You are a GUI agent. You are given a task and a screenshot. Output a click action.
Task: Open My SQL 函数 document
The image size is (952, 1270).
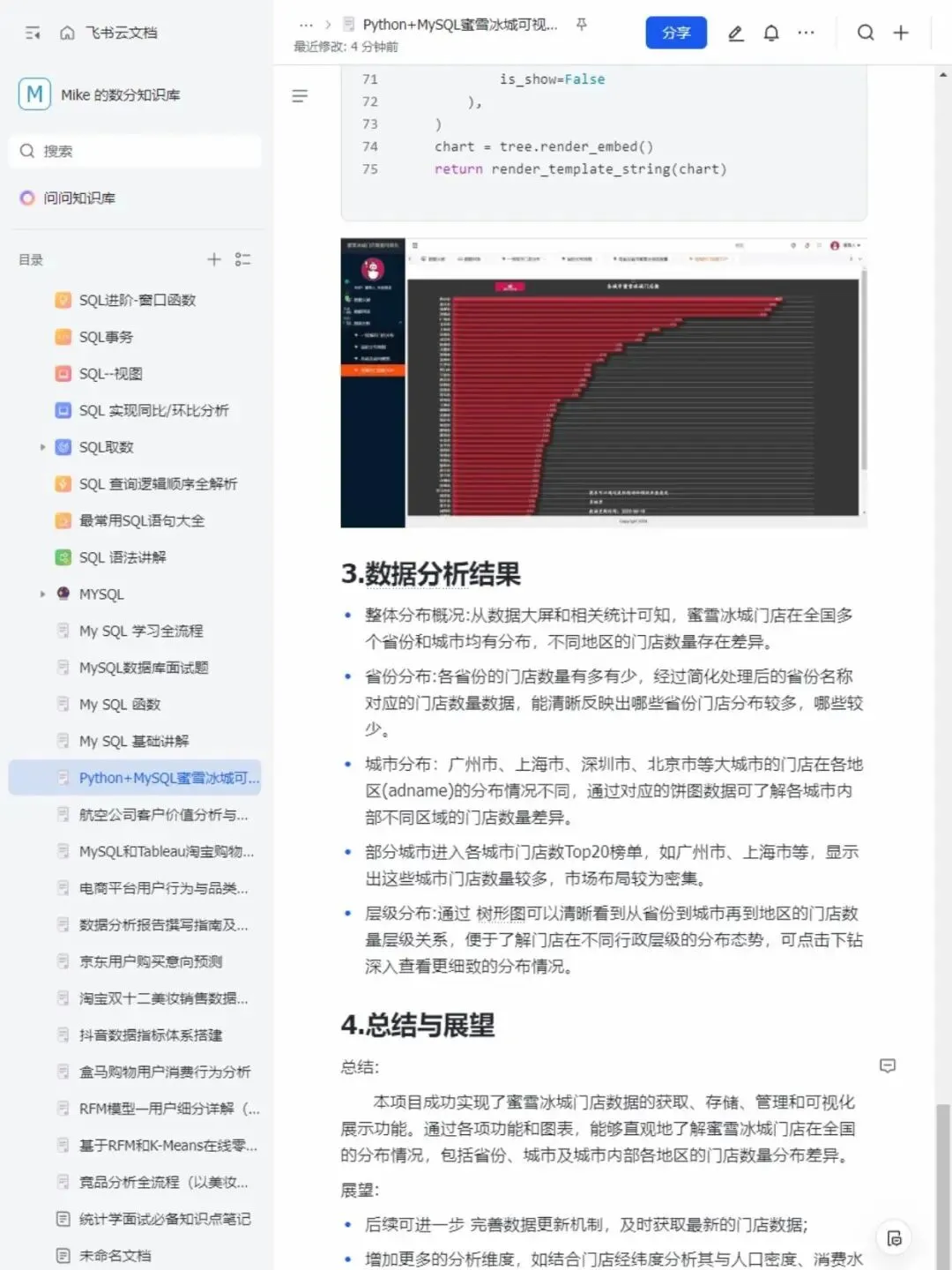(x=120, y=705)
